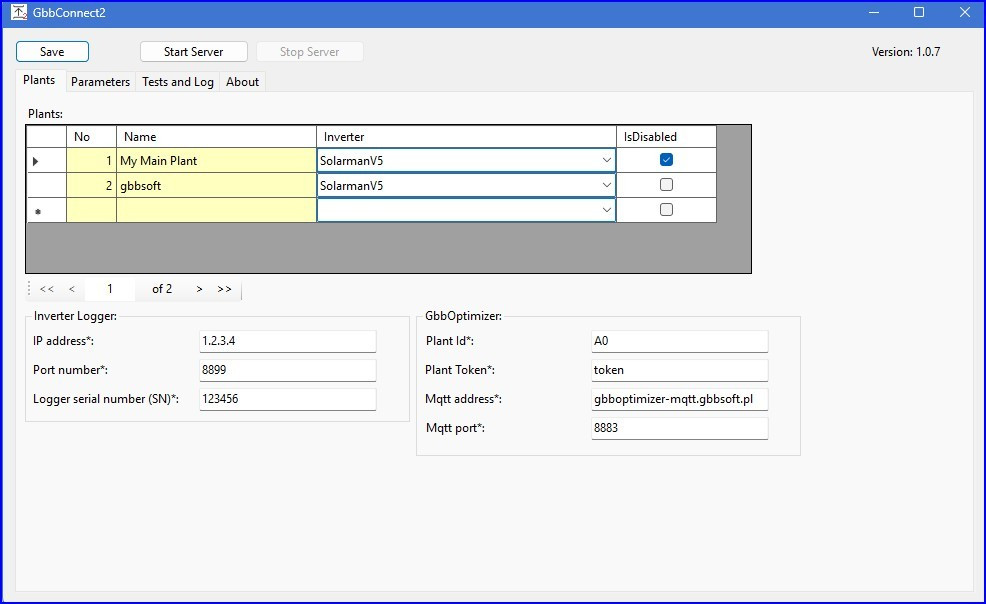This screenshot has height=604, width=986.
Task: Click the Version: 1.0.7 label
Action: pyautogui.click(x=906, y=52)
